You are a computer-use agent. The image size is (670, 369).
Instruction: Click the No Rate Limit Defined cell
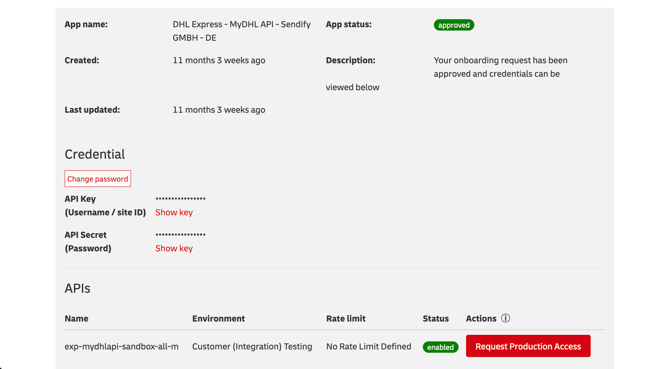[x=369, y=346]
